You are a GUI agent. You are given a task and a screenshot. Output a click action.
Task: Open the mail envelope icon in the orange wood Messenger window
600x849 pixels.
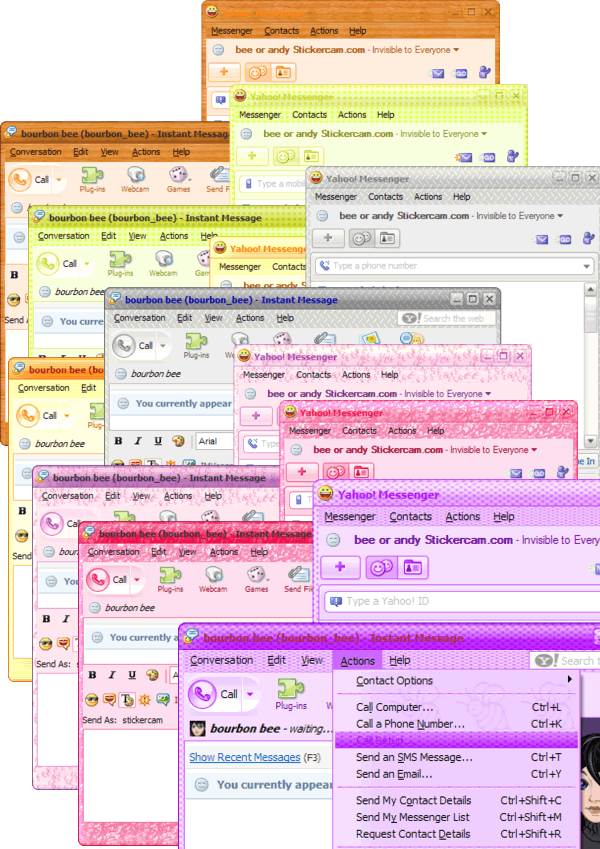pos(437,73)
